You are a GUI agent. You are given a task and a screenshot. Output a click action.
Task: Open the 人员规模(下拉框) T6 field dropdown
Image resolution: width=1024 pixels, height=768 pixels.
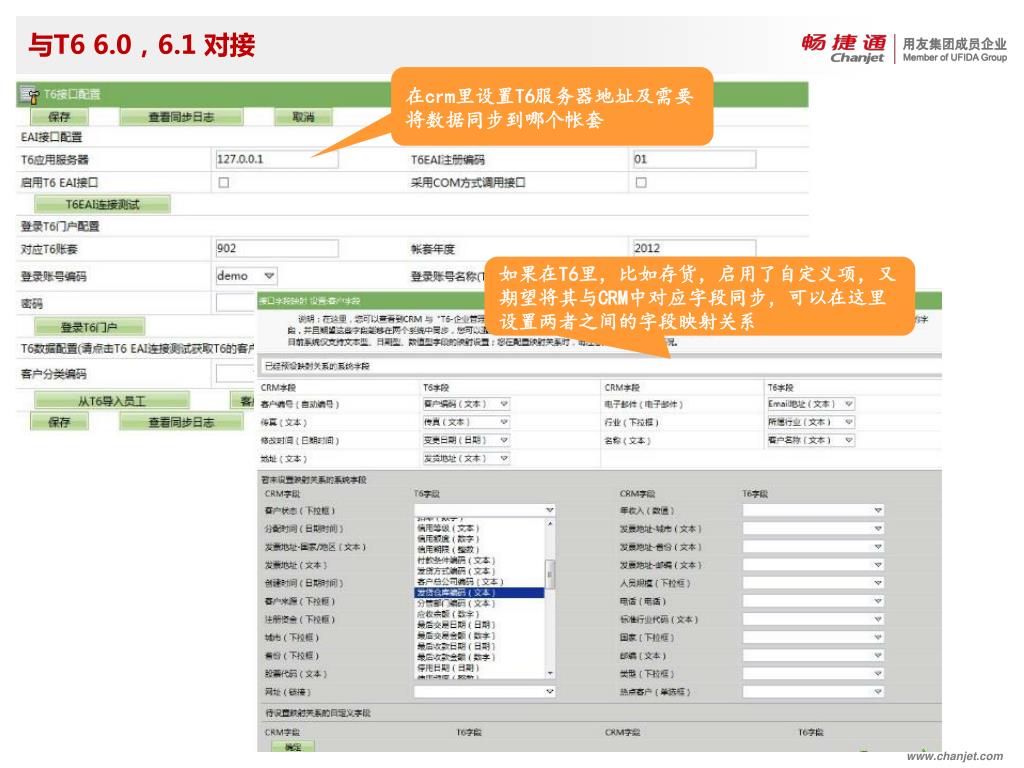coord(878,583)
